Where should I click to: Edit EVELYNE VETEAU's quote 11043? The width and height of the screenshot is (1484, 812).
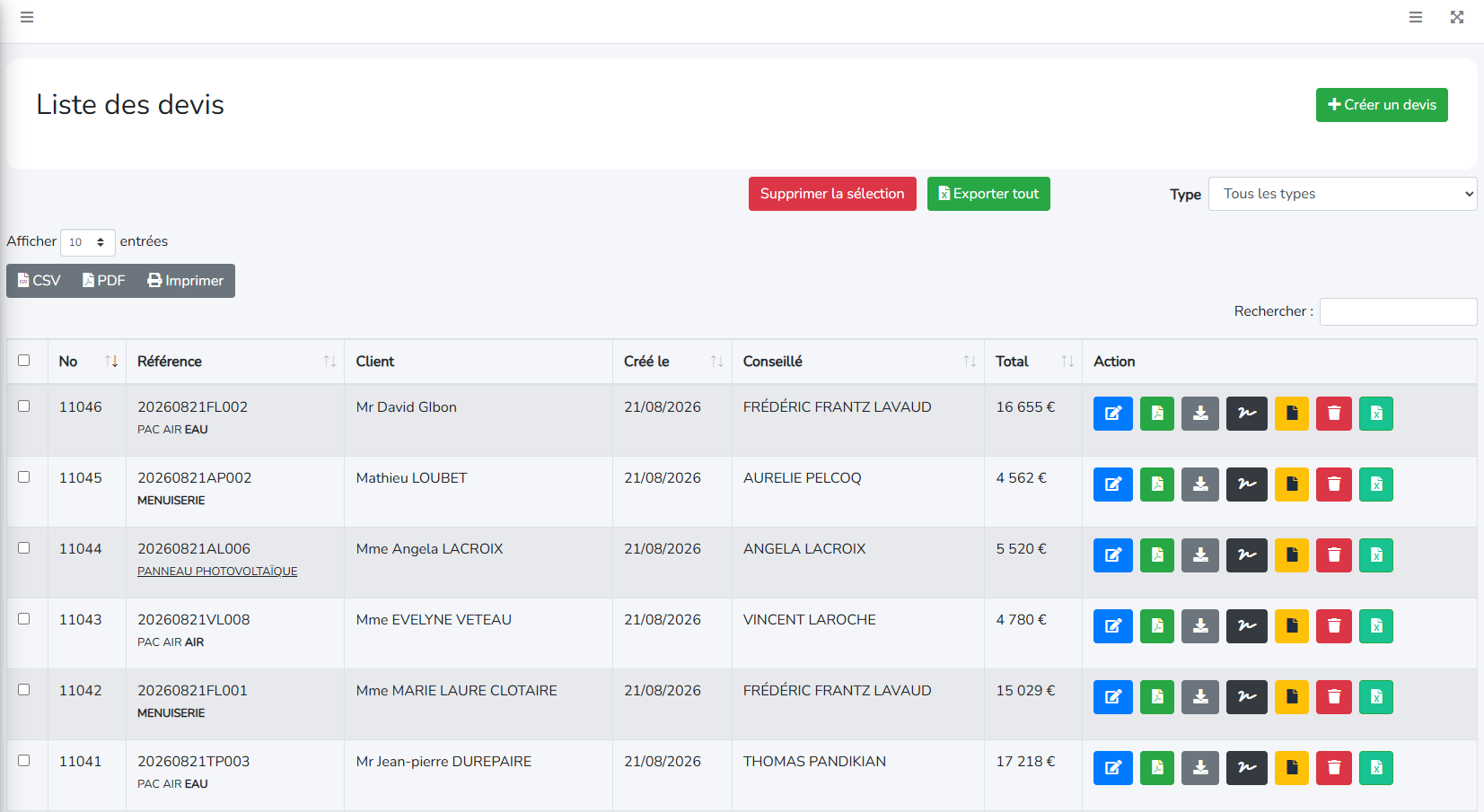tap(1113, 626)
